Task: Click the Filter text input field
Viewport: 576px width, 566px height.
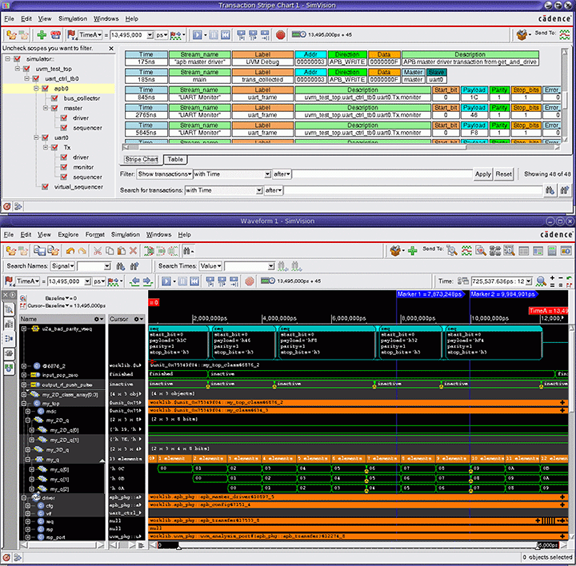Action: (382, 174)
